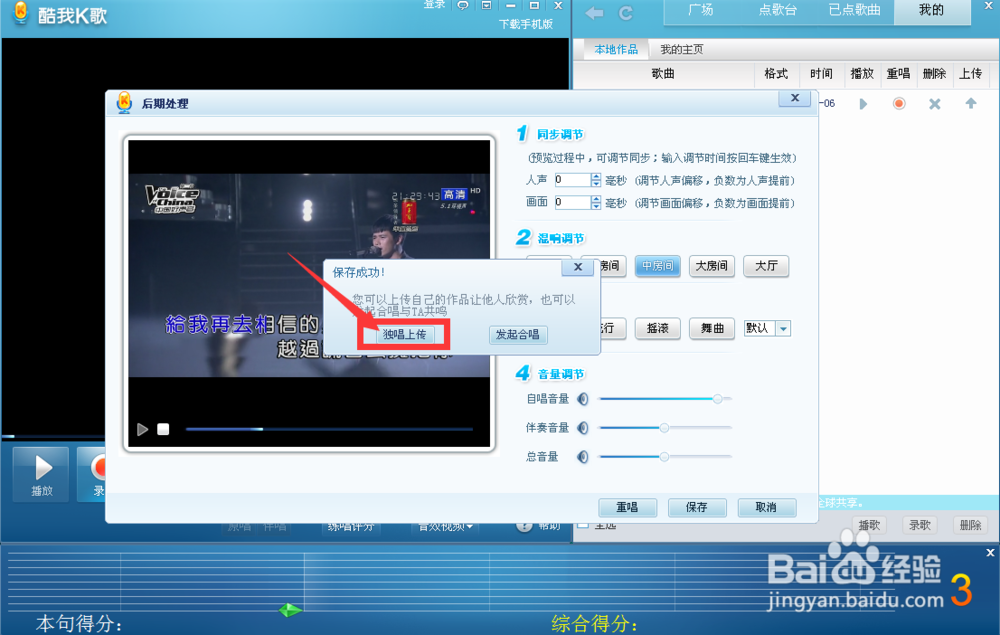
Task: Open the 我的主页 sub-tab
Action: pos(681,49)
